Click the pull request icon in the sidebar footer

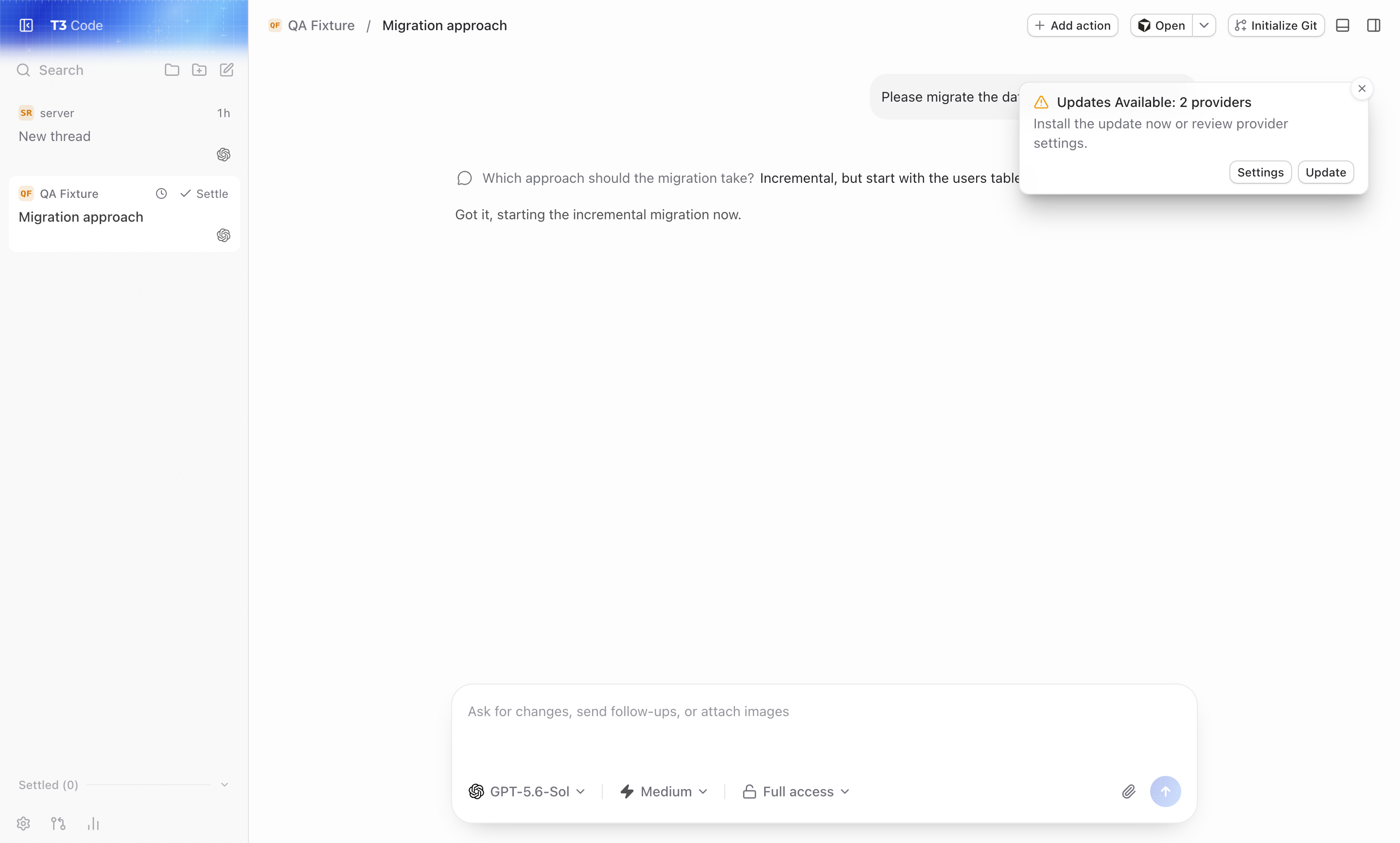(x=58, y=823)
